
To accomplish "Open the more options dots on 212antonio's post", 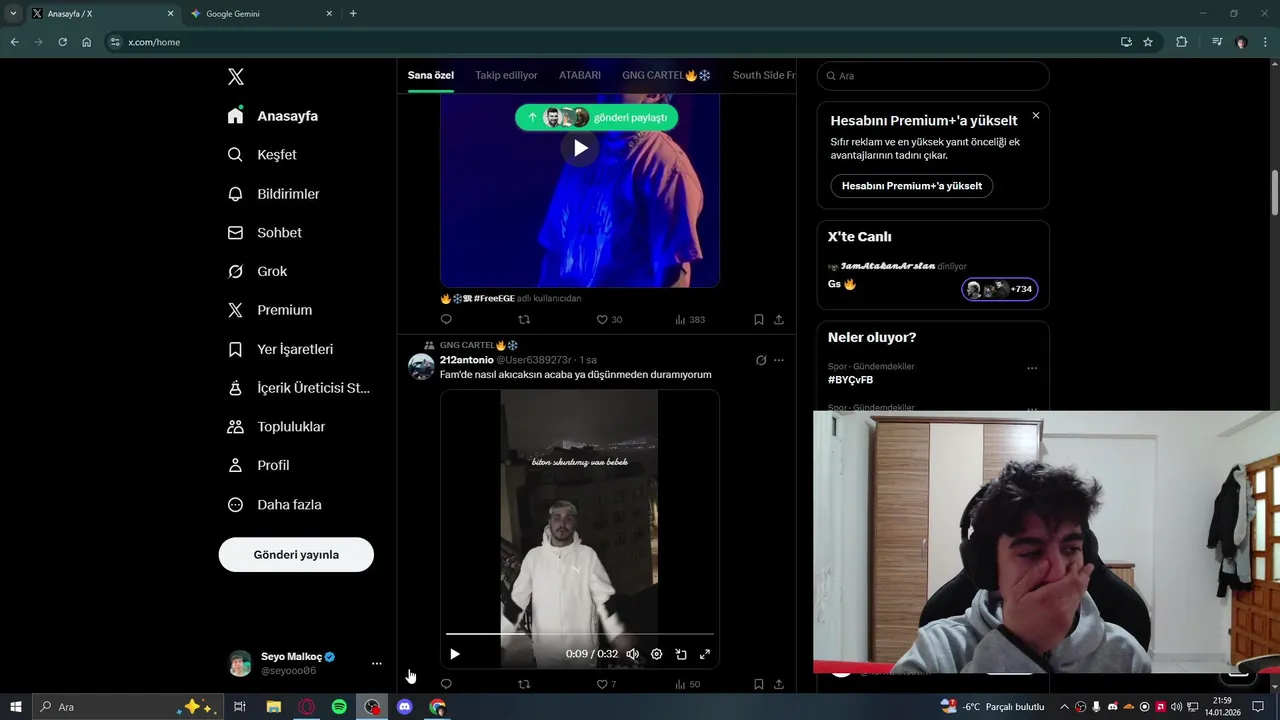I will [779, 360].
